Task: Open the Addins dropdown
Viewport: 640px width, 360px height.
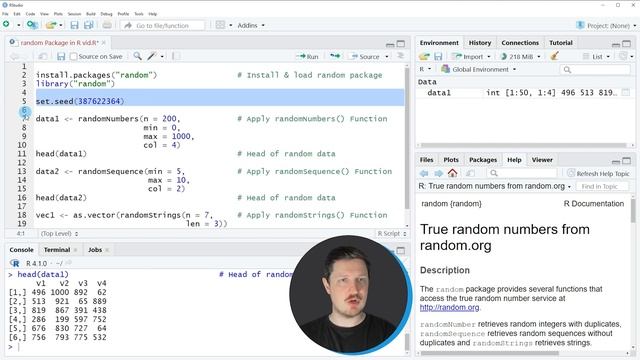Action: [x=251, y=25]
